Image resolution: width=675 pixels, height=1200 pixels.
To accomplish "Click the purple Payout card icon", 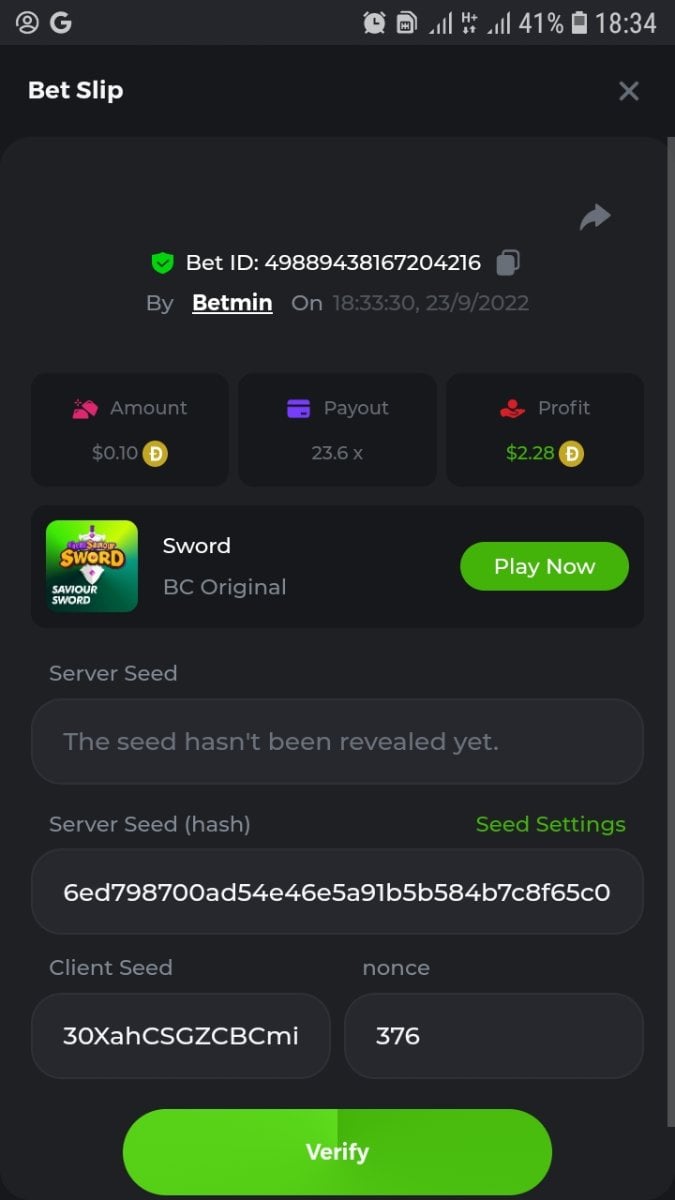I will (x=298, y=408).
